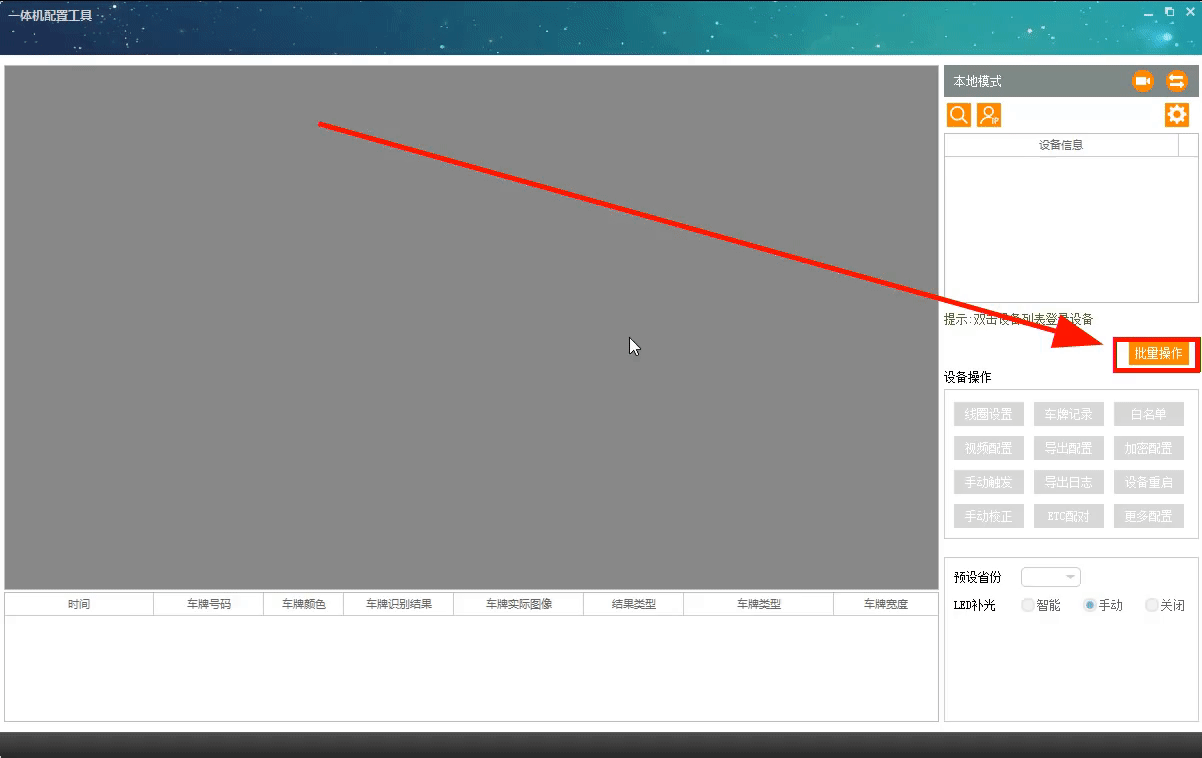Viewport: 1202px width, 758px height.
Task: Click the 更多配置 button
Action: pos(1148,516)
